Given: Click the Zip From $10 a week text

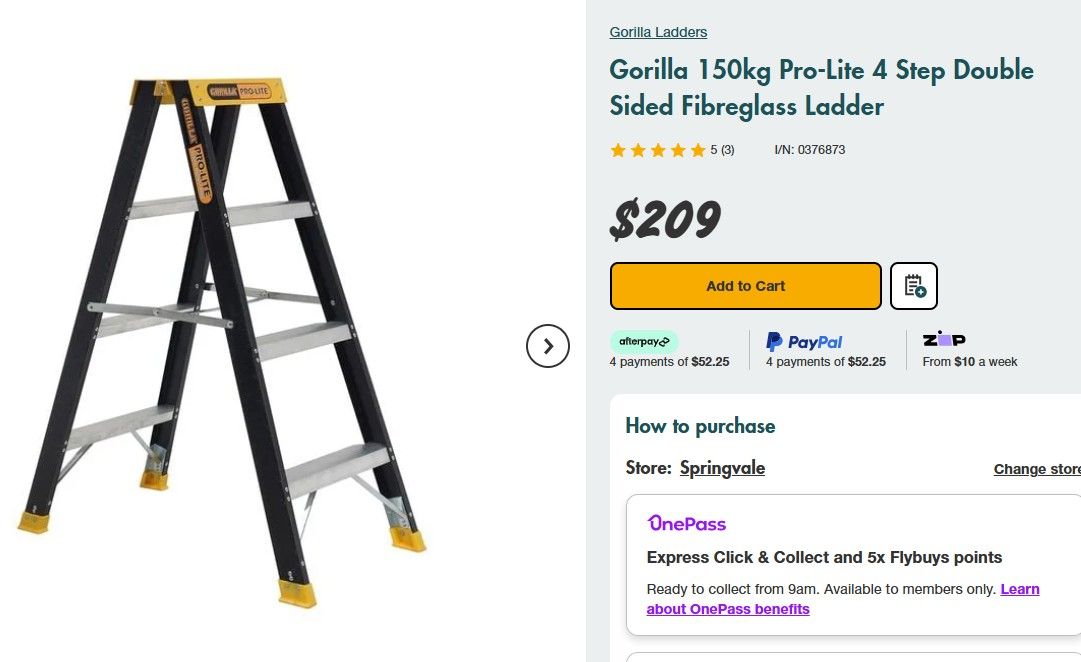Looking at the screenshot, I should coord(968,361).
